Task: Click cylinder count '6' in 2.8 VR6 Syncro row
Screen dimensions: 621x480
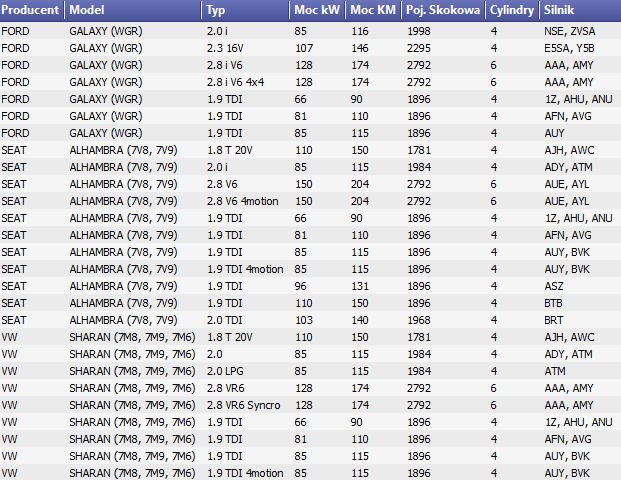Action: (493, 406)
